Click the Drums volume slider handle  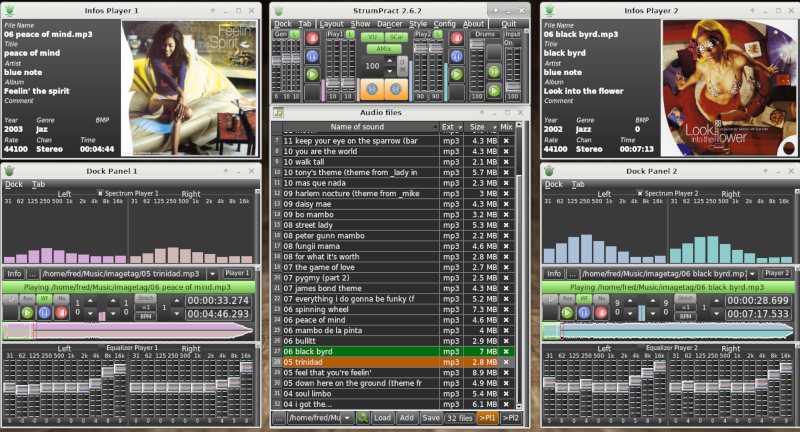(477, 44)
